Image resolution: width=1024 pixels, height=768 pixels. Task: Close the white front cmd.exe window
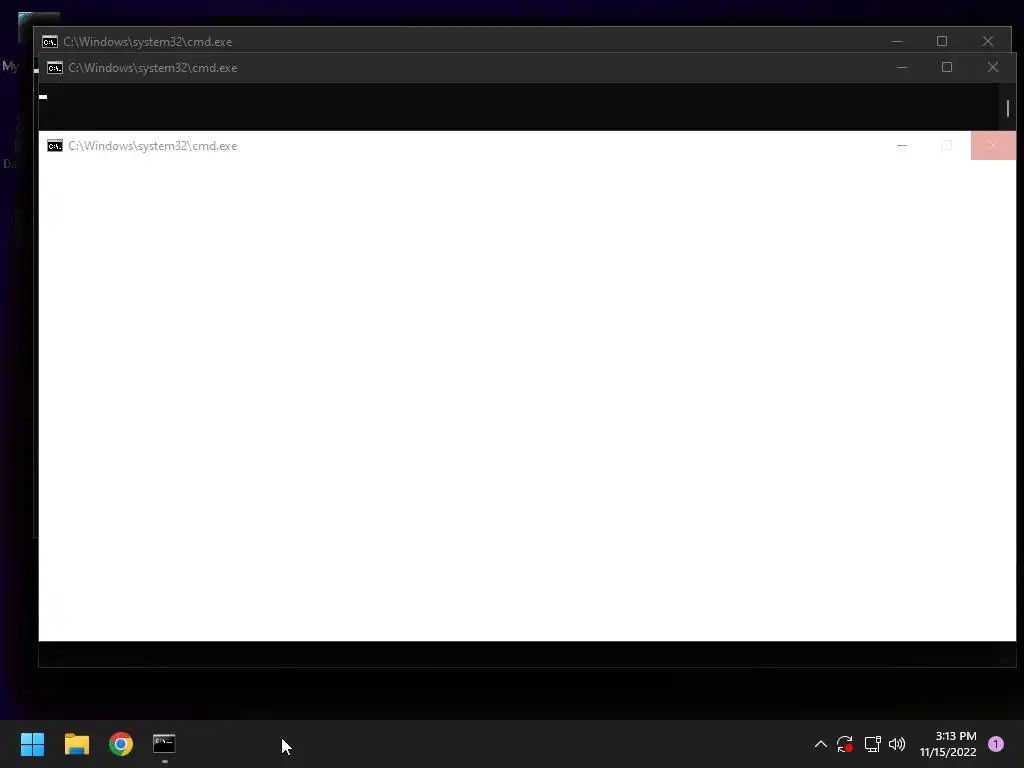(x=993, y=146)
